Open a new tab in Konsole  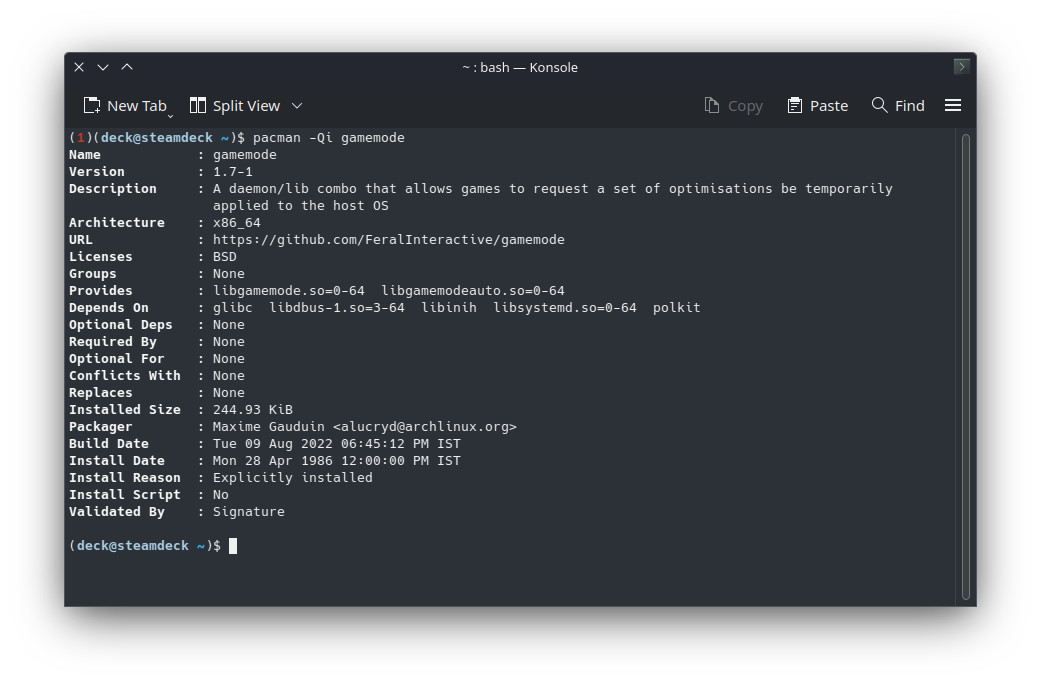(125, 106)
